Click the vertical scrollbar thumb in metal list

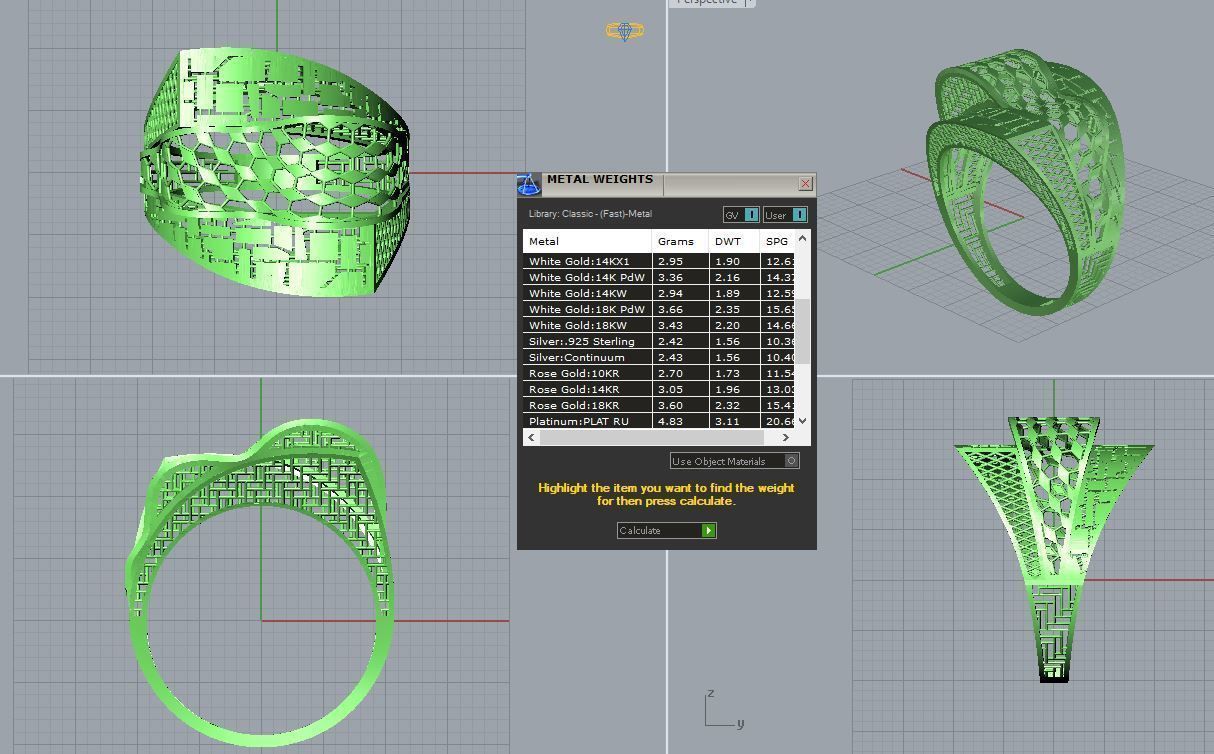tap(802, 332)
